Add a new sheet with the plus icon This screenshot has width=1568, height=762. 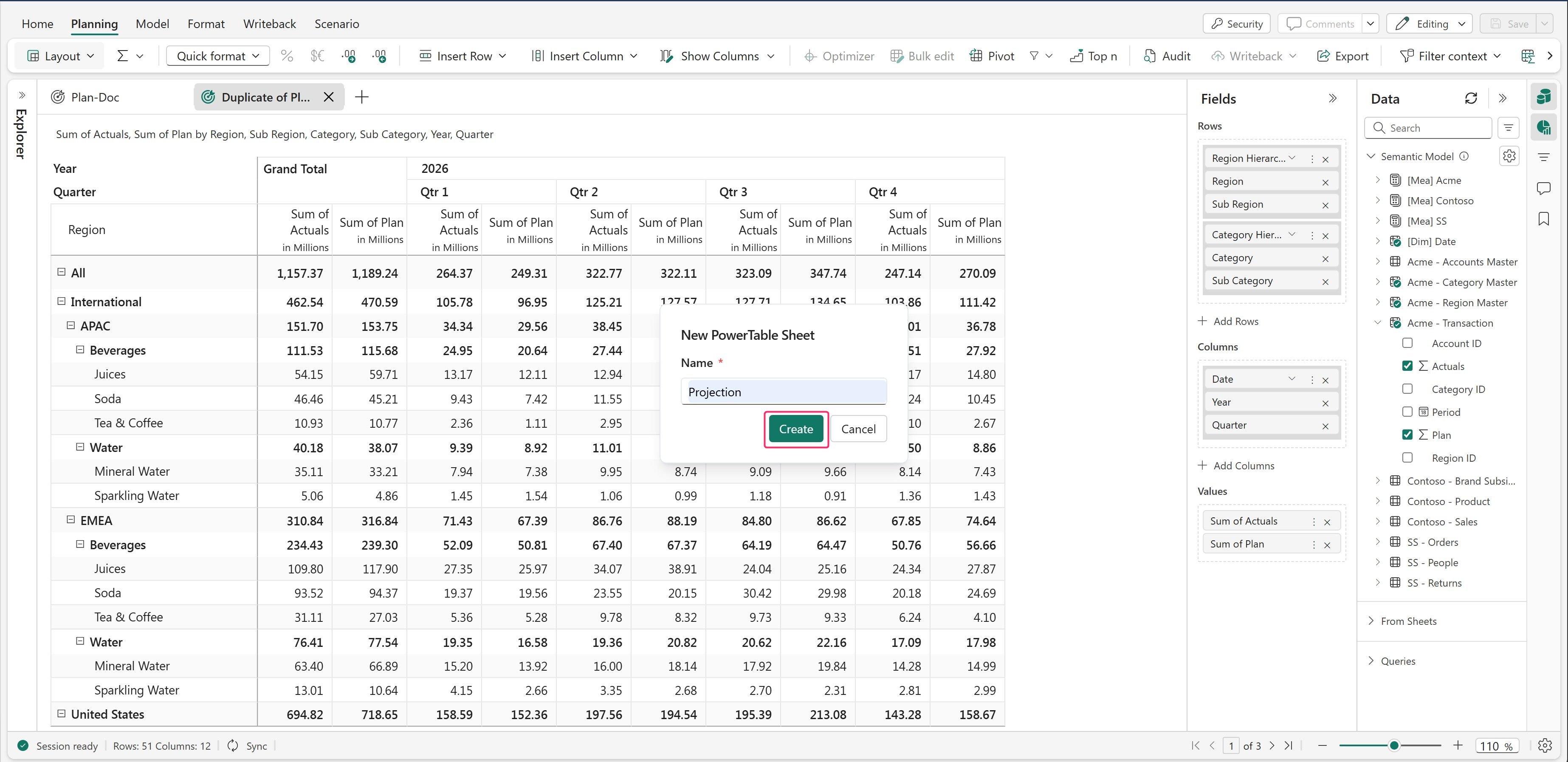coord(361,97)
